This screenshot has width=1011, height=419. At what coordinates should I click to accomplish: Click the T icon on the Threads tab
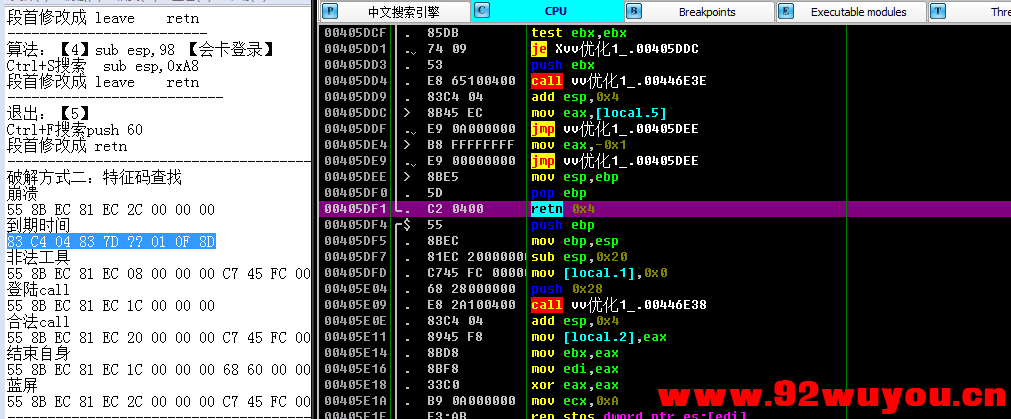tap(938, 11)
